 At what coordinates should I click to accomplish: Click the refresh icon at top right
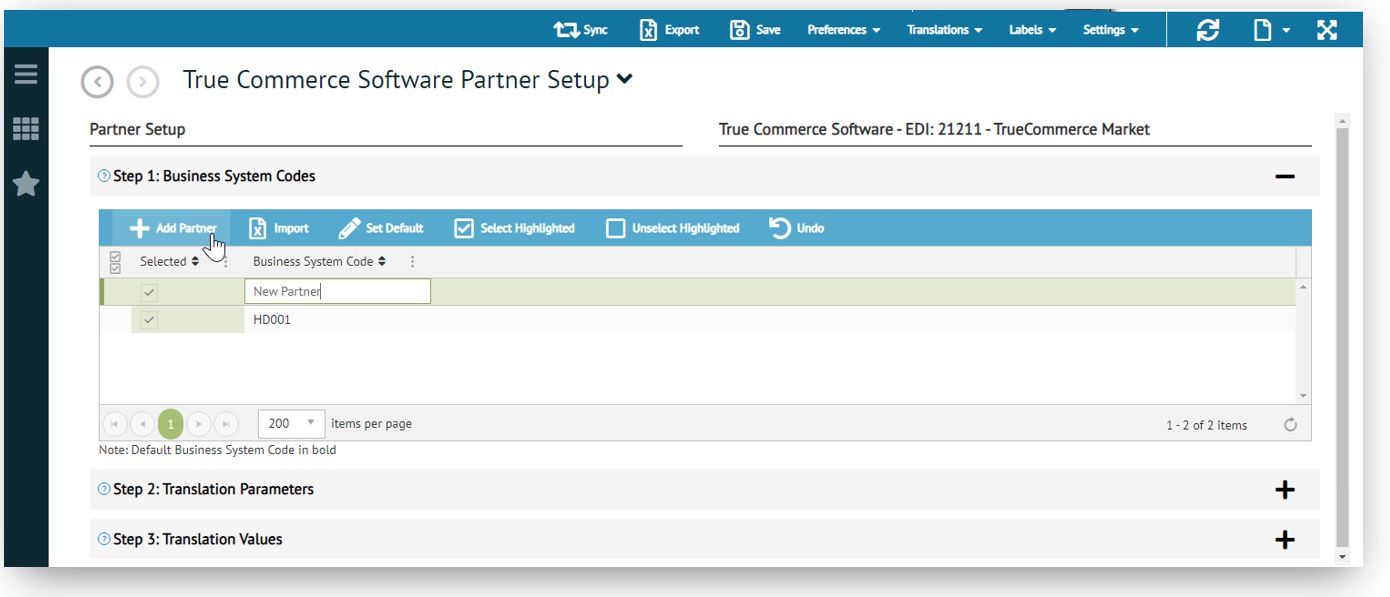tap(1208, 29)
